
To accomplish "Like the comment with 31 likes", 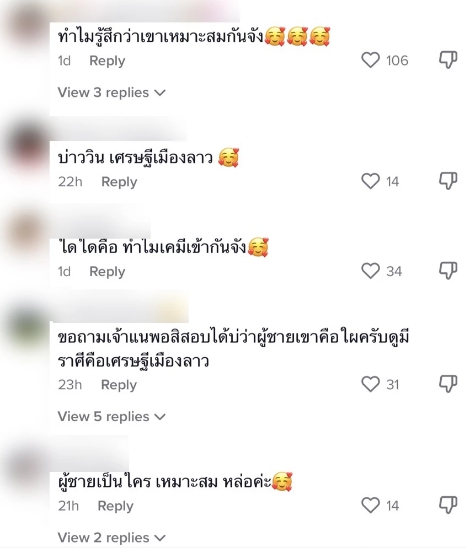I will pyautogui.click(x=370, y=384).
